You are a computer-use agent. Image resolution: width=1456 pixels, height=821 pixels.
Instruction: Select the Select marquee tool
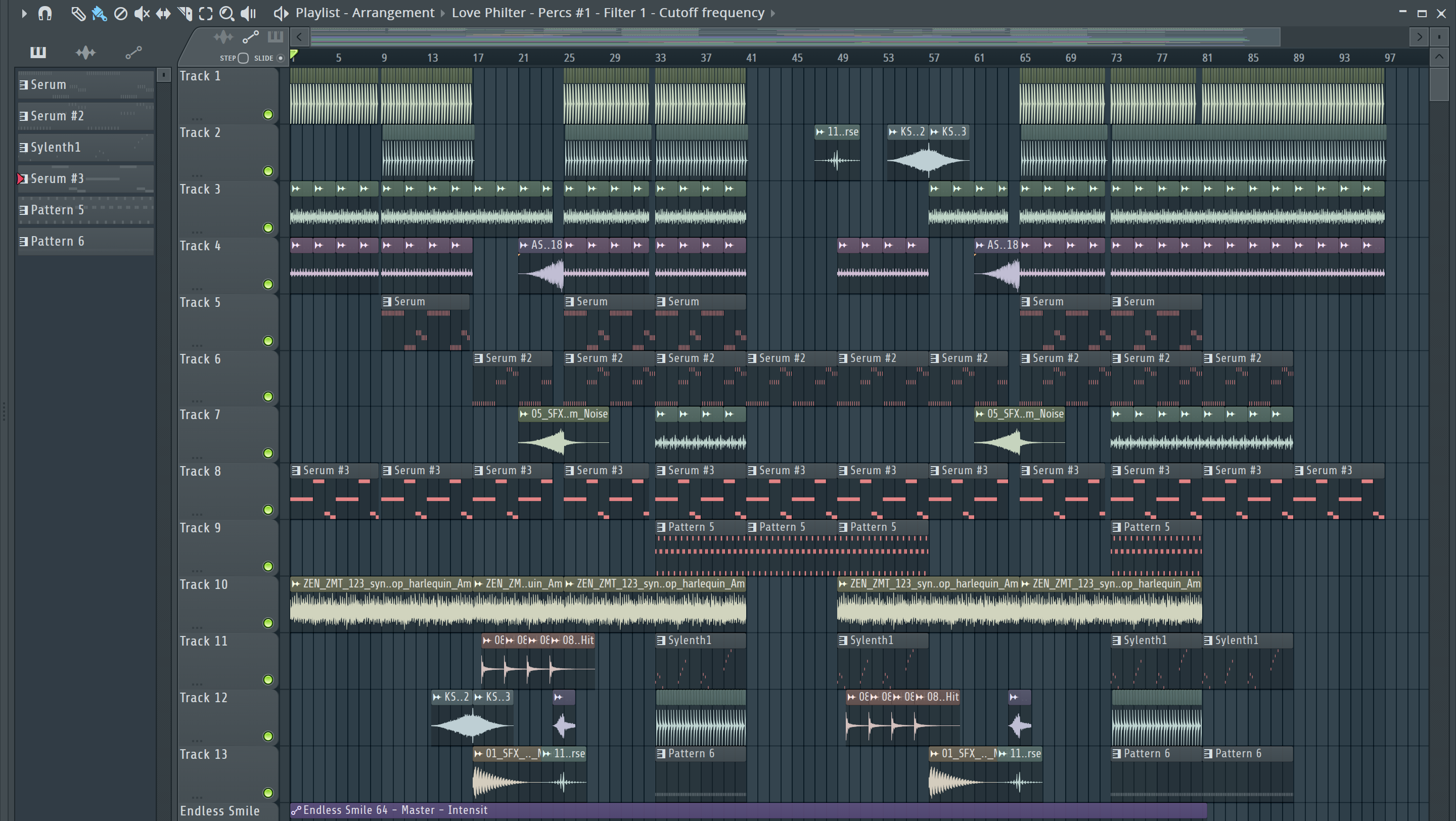(206, 13)
